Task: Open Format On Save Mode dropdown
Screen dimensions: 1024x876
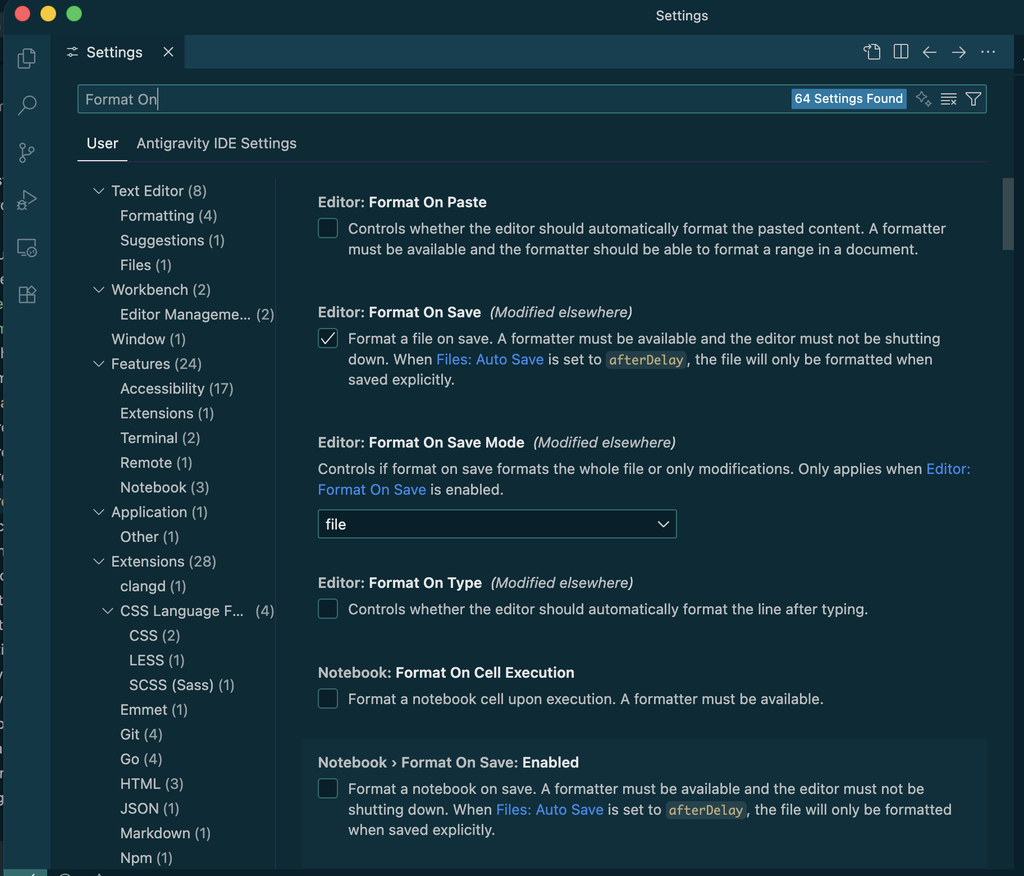Action: 497,524
